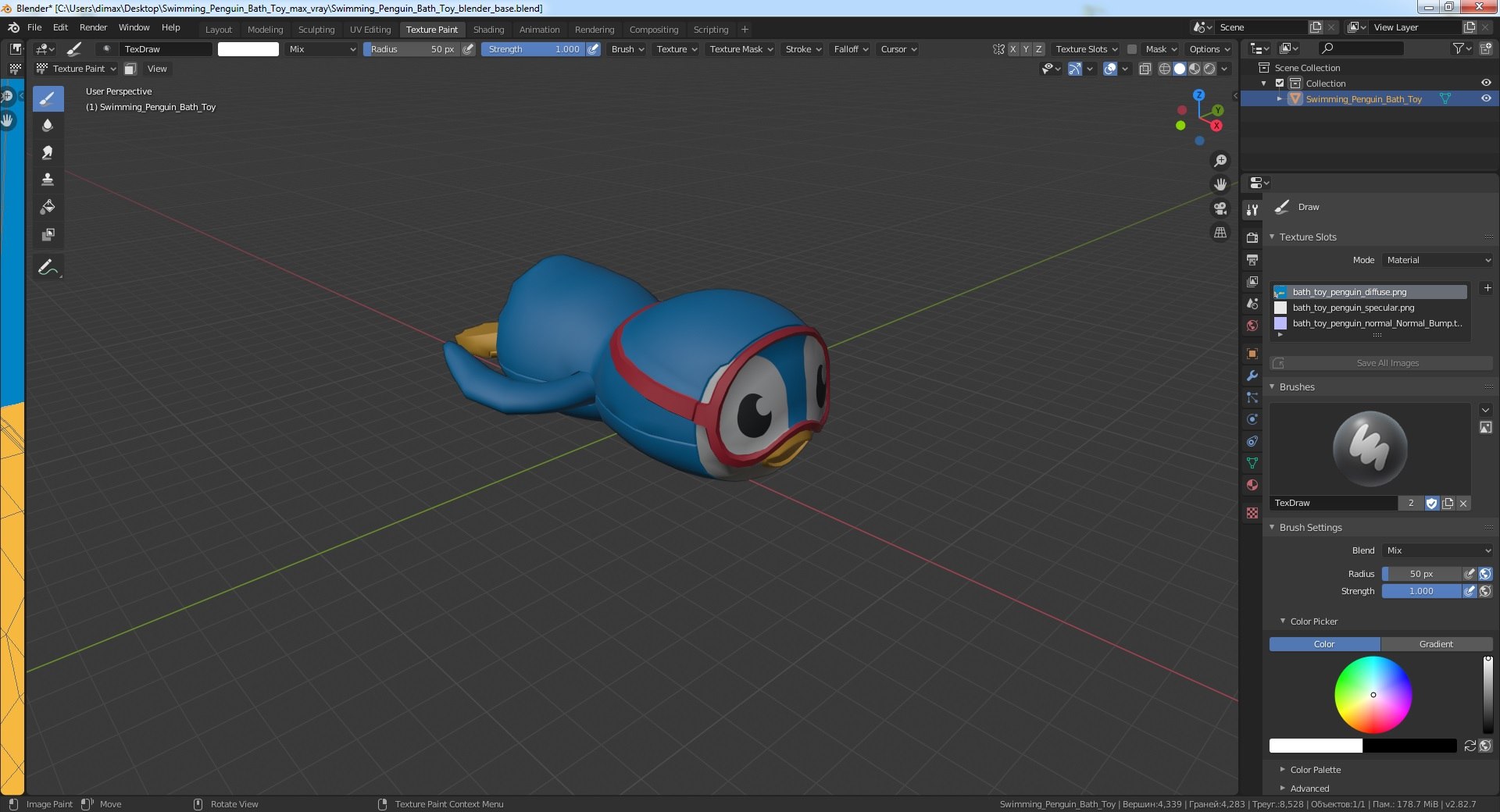This screenshot has height=812, width=1500.
Task: Click the Save All Images button
Action: click(1381, 363)
